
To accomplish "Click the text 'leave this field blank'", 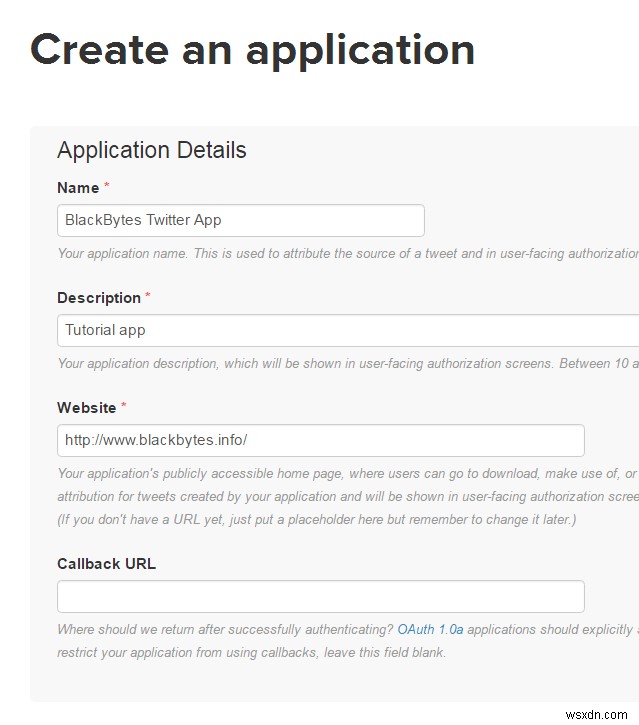I will pyautogui.click(x=385, y=653).
